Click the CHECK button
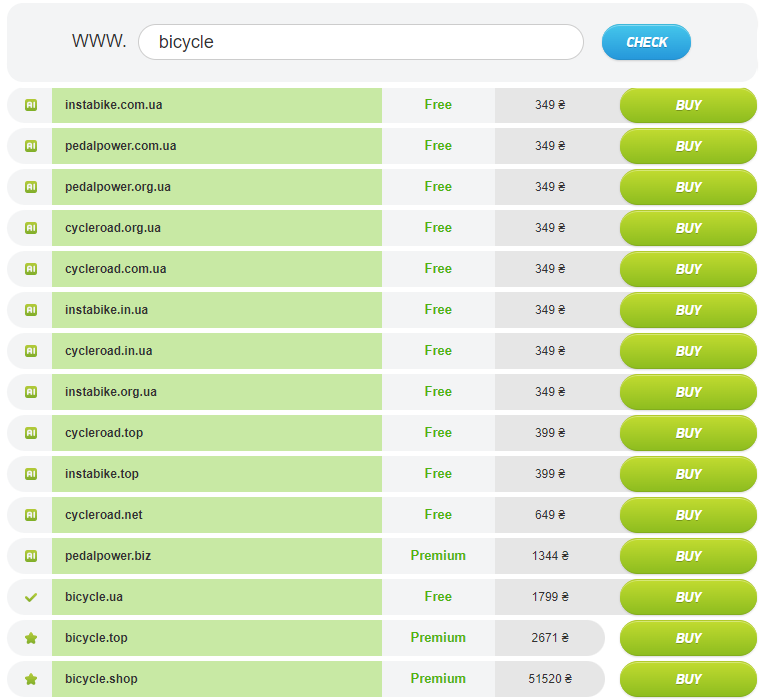The width and height of the screenshot is (770, 700). (x=646, y=42)
